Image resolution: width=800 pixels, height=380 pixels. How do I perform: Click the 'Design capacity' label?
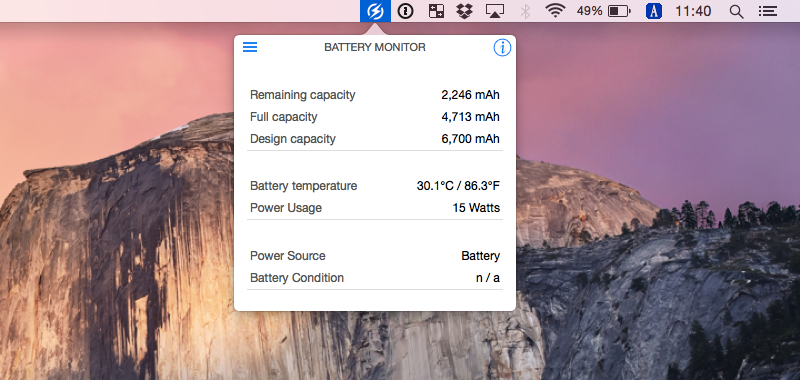293,139
